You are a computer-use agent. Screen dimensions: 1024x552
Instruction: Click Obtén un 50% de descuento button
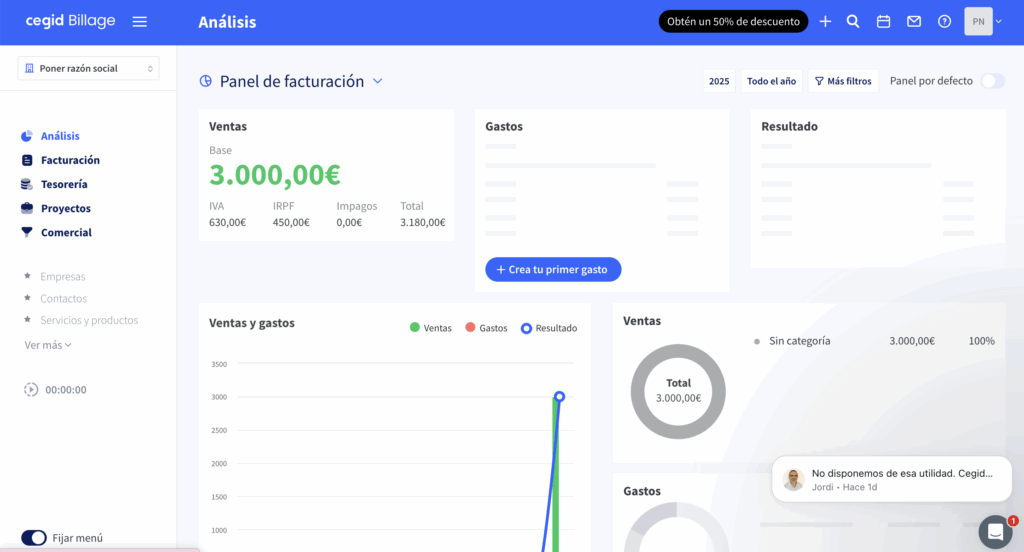tap(733, 22)
